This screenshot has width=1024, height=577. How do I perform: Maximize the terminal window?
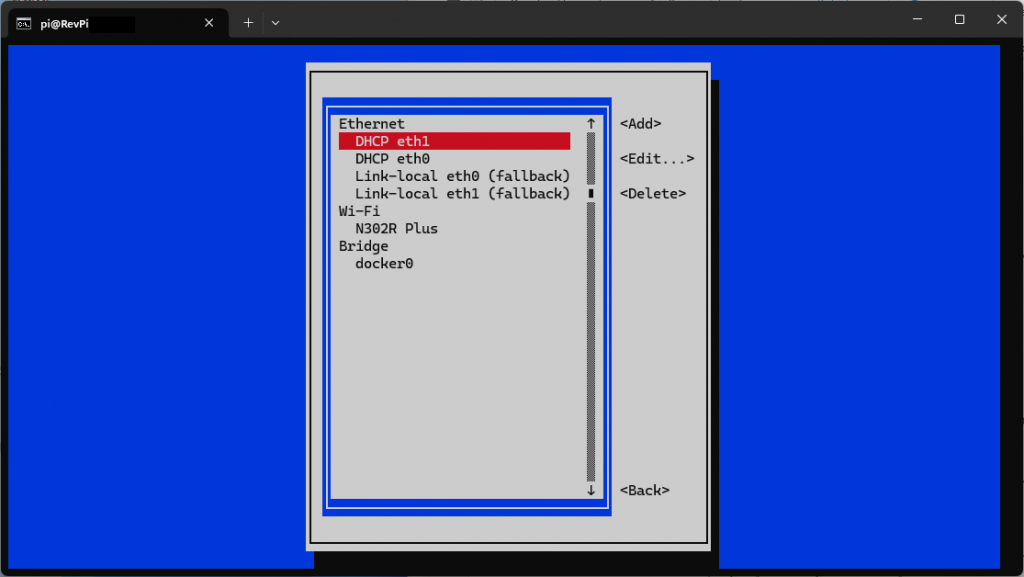point(959,20)
